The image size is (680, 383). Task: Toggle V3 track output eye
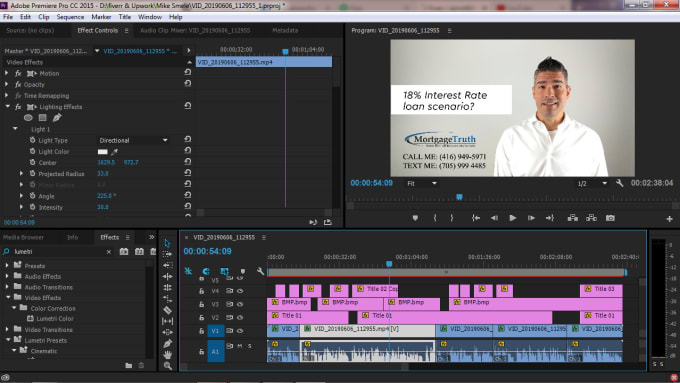tap(240, 304)
